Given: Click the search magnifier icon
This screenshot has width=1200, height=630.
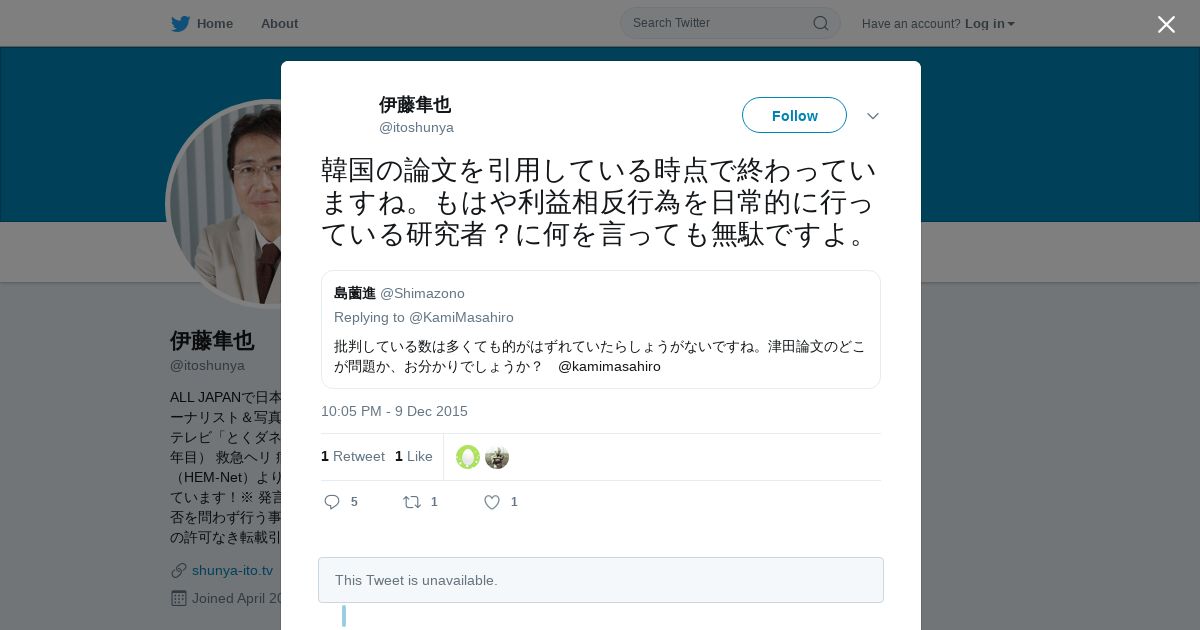Looking at the screenshot, I should pos(820,23).
